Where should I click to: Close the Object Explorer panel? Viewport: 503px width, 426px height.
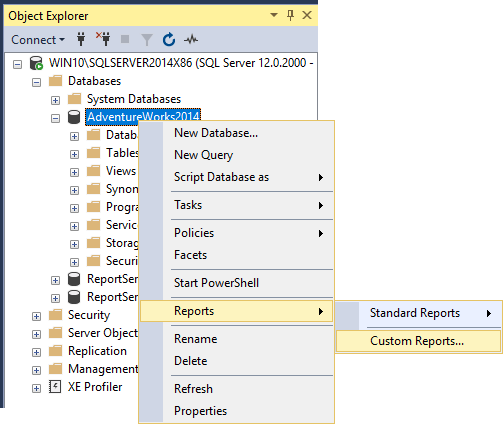[x=307, y=15]
